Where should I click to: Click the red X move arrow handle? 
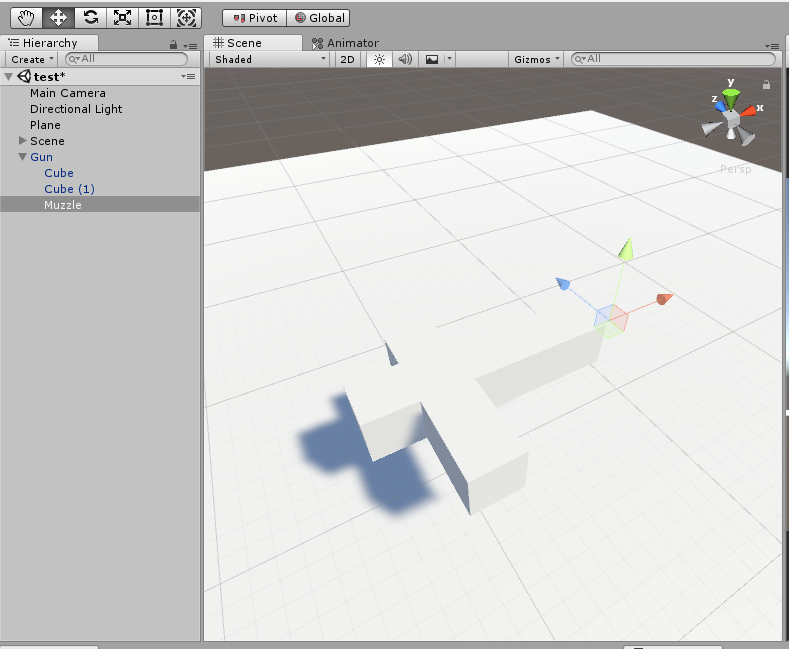[x=665, y=299]
